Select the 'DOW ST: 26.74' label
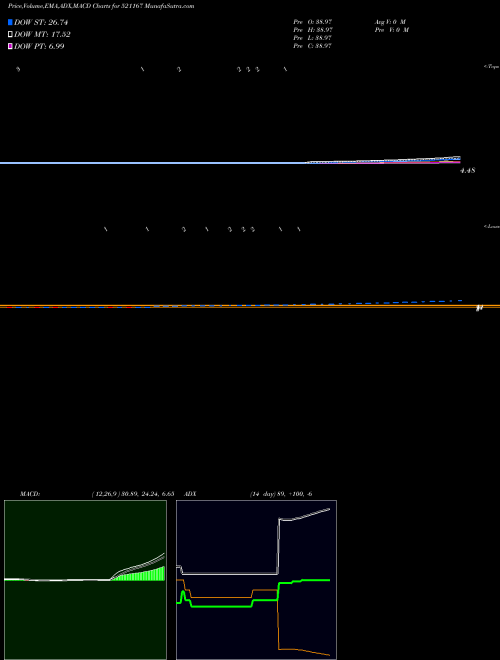This screenshot has width=500, height=660. tap(41, 22)
